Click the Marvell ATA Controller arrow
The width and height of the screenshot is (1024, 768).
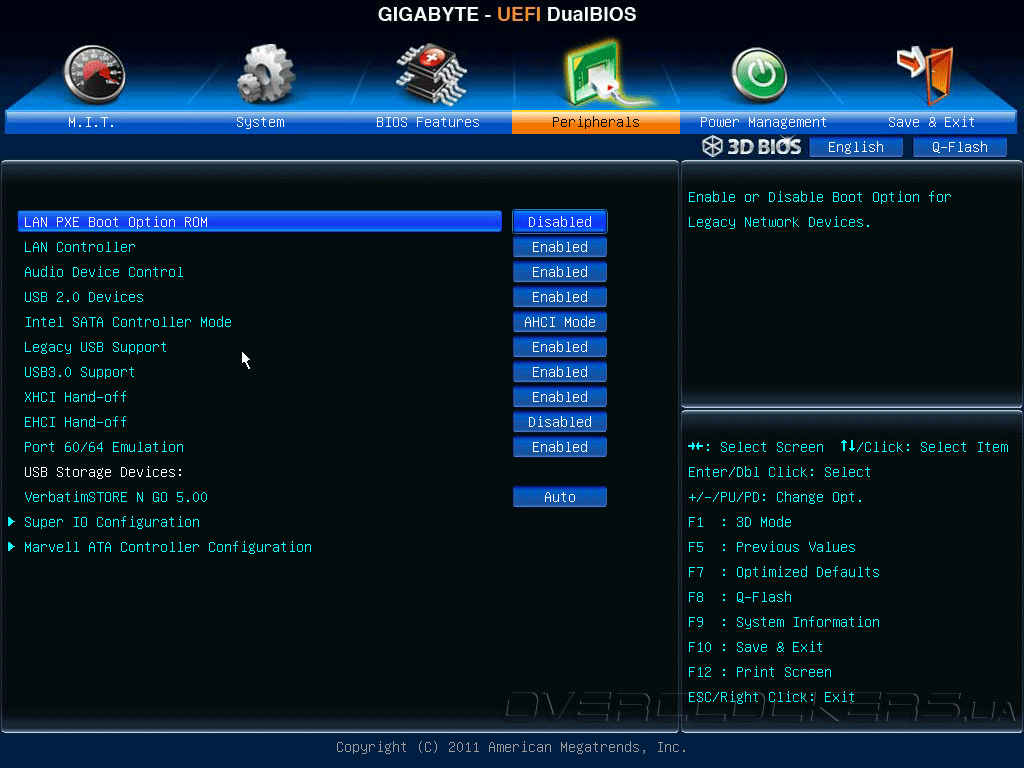coord(11,547)
